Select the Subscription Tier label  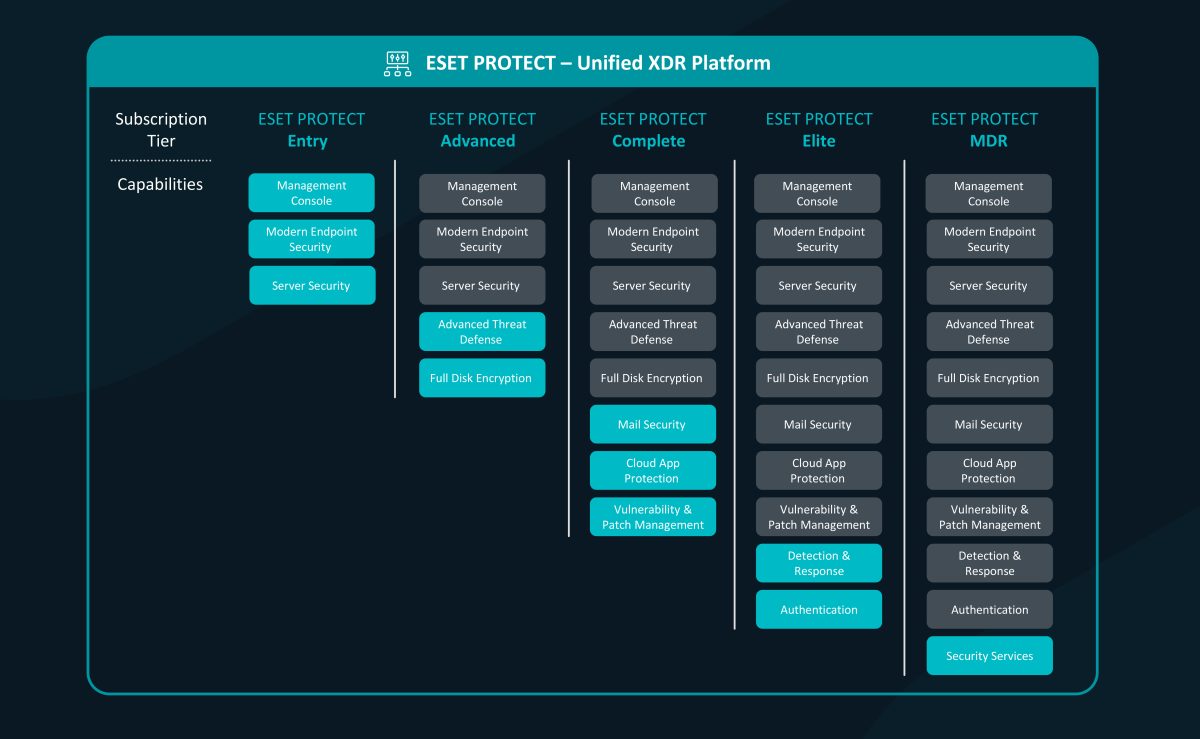pos(160,130)
